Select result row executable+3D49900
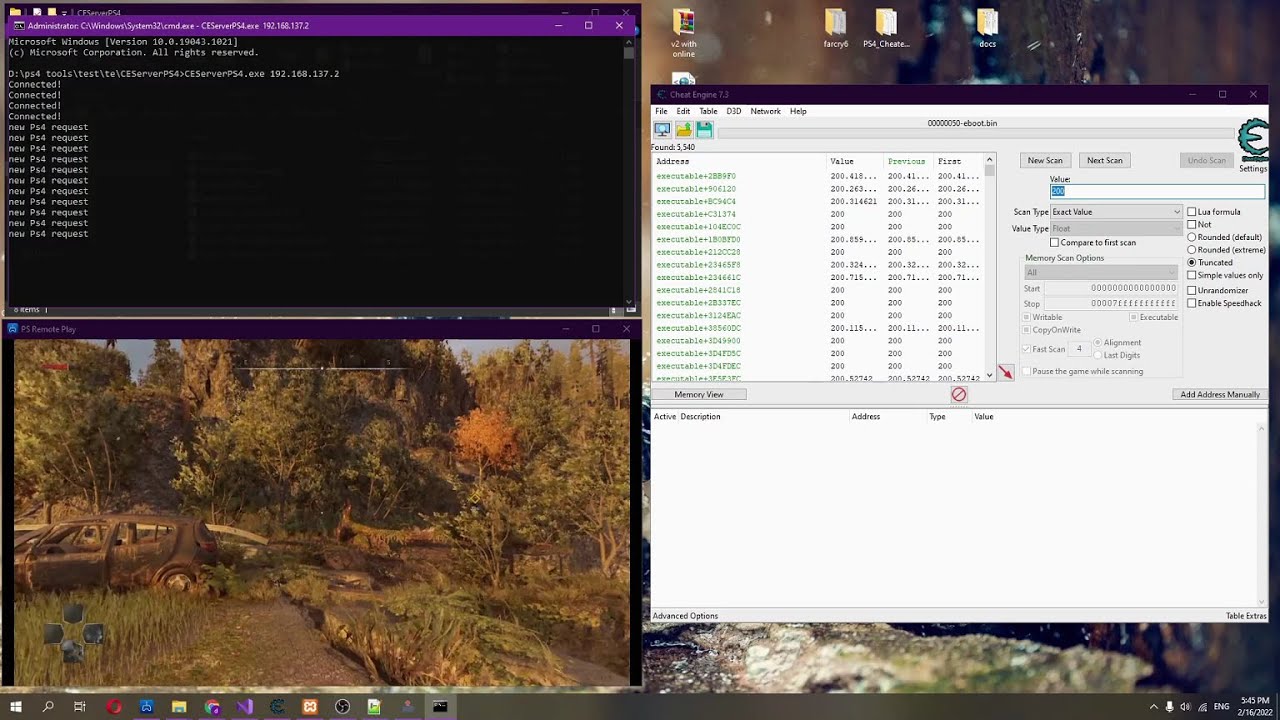 tap(818, 341)
